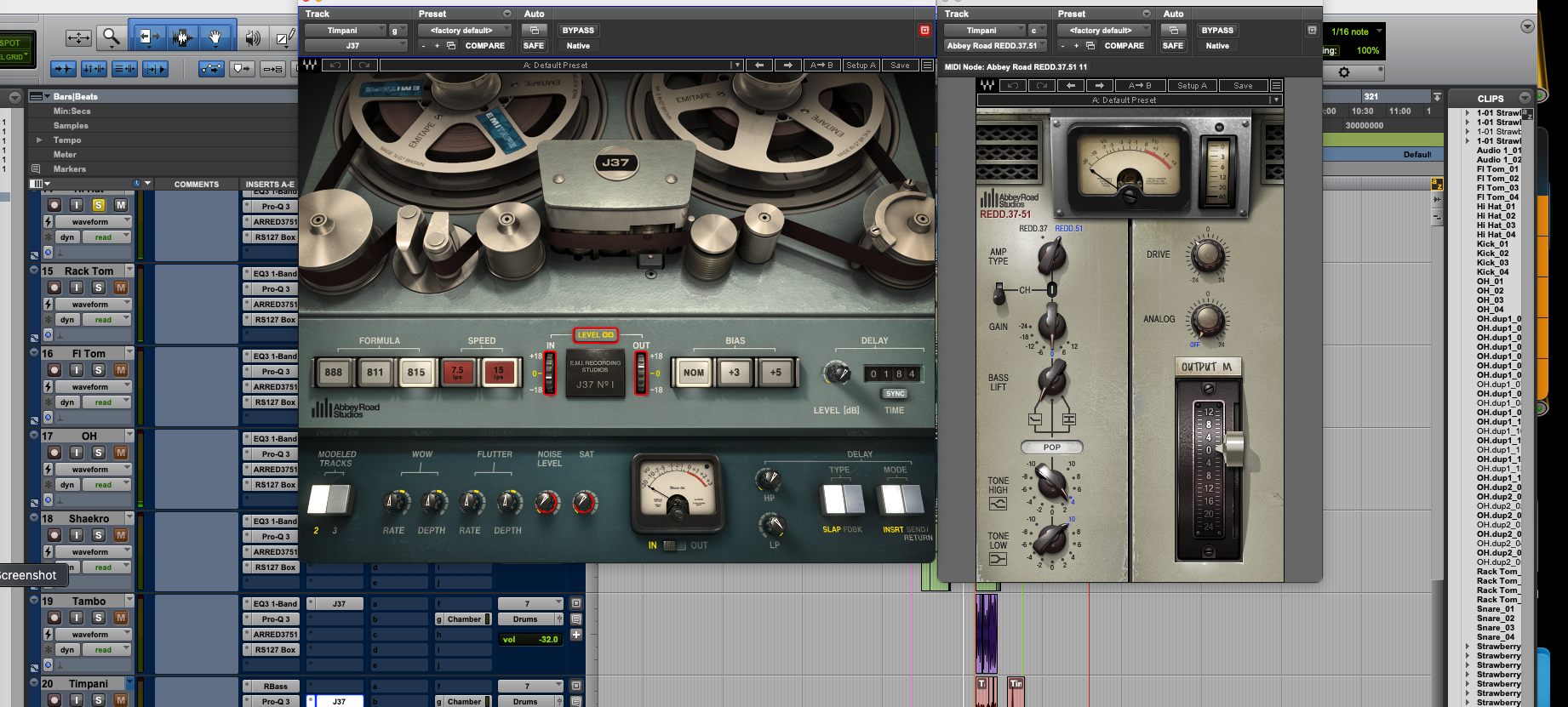This screenshot has height=707, width=1568.
Task: Click the REDD DRIVE knob
Action: pyautogui.click(x=1207, y=254)
